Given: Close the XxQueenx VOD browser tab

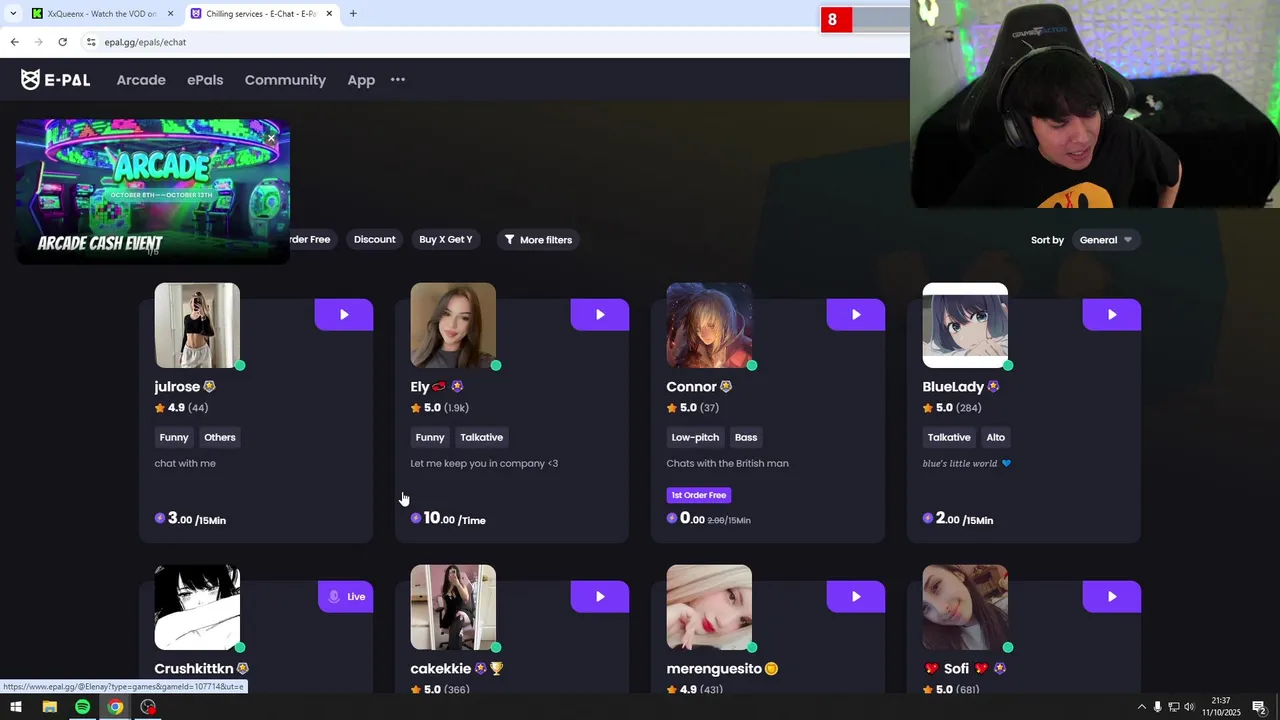Looking at the screenshot, I should click(x=170, y=14).
